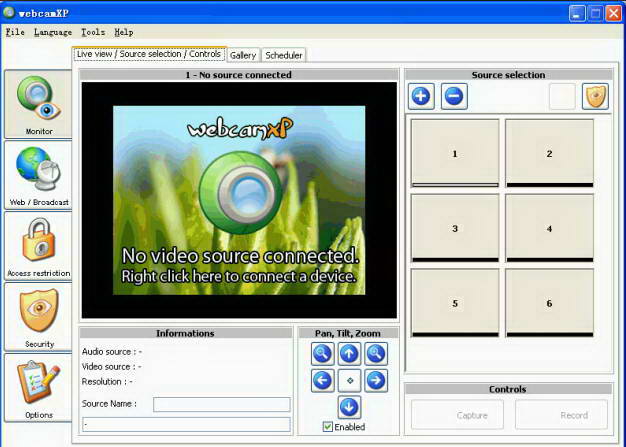Open Security shield section in sidebar
The image size is (626, 447).
(38, 317)
